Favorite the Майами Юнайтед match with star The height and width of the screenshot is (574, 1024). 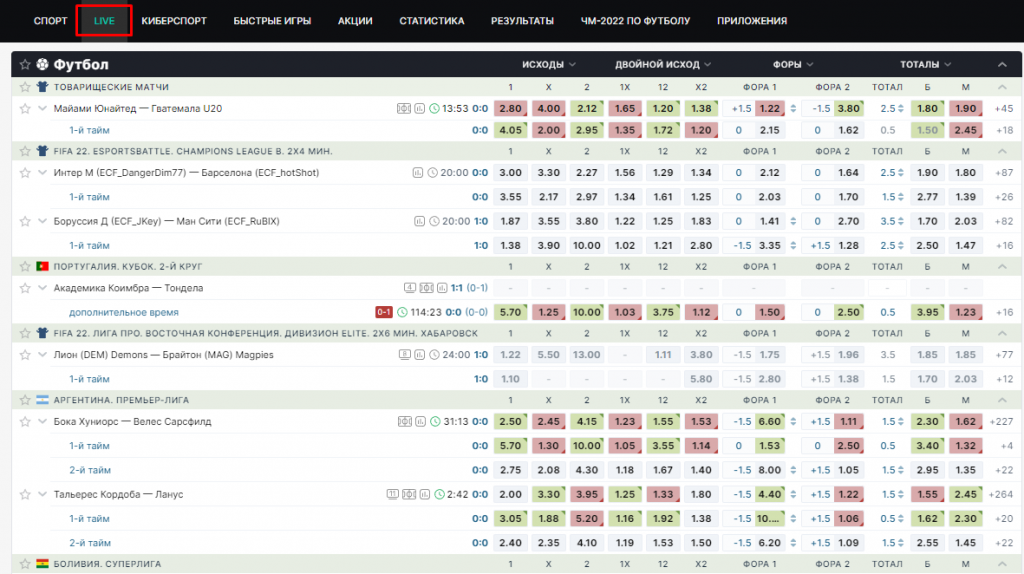tap(25, 108)
